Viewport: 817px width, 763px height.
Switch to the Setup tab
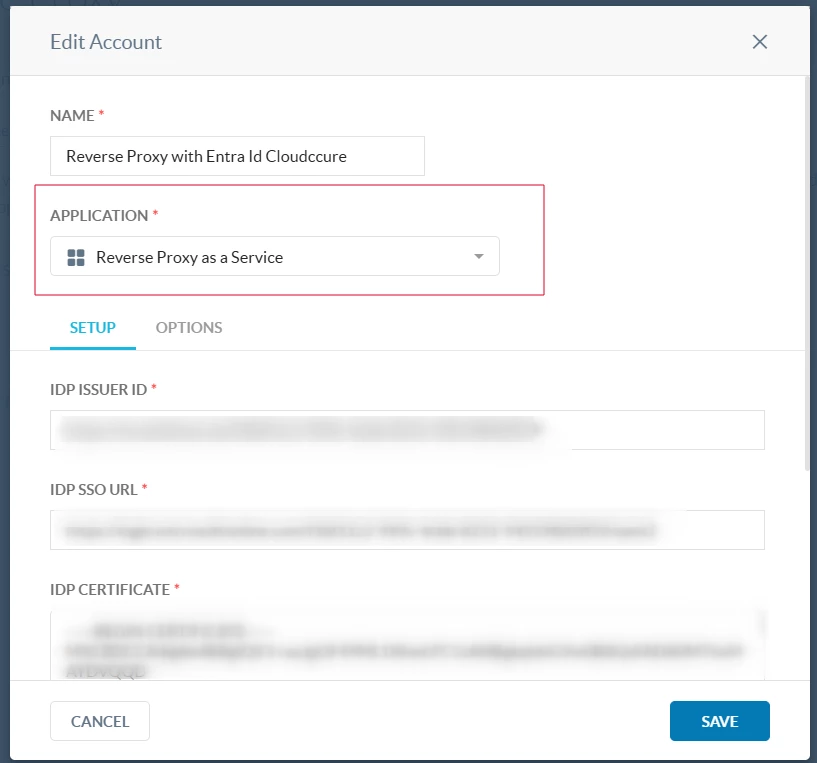tap(93, 328)
